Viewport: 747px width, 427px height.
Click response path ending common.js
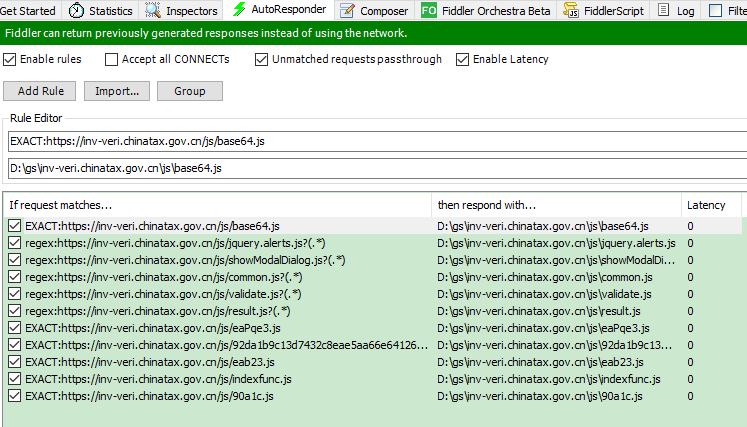545,277
